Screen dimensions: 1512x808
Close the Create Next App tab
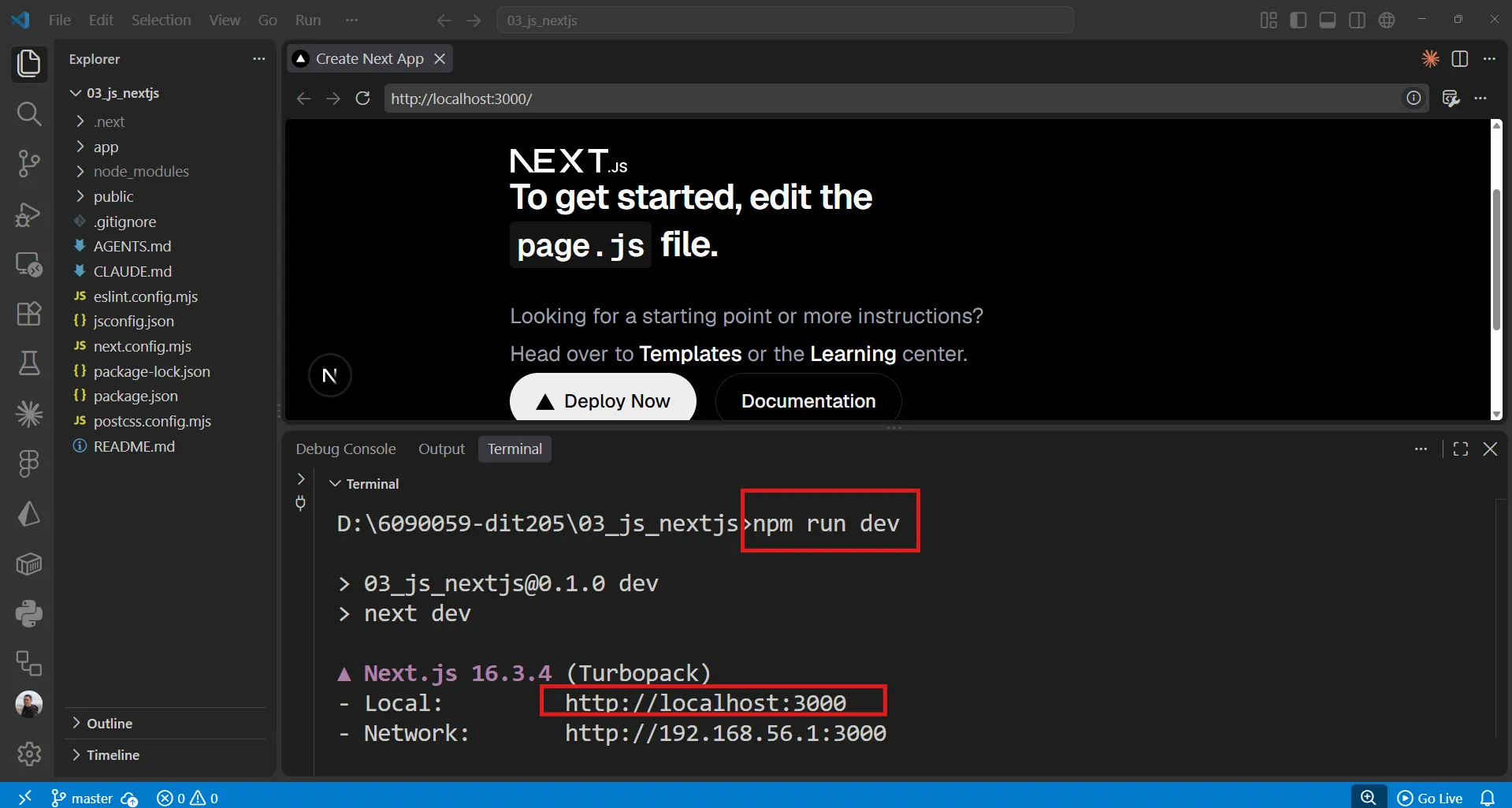tap(440, 58)
